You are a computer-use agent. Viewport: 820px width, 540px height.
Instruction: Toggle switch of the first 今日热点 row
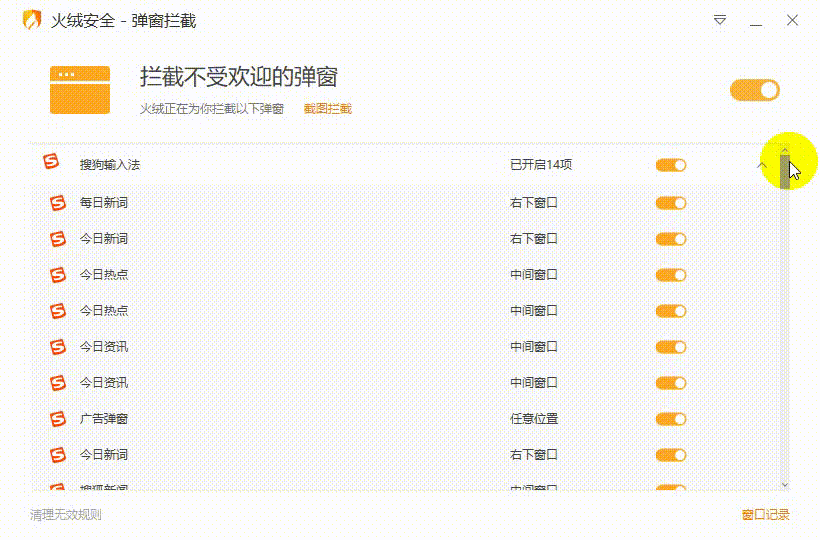pos(671,275)
